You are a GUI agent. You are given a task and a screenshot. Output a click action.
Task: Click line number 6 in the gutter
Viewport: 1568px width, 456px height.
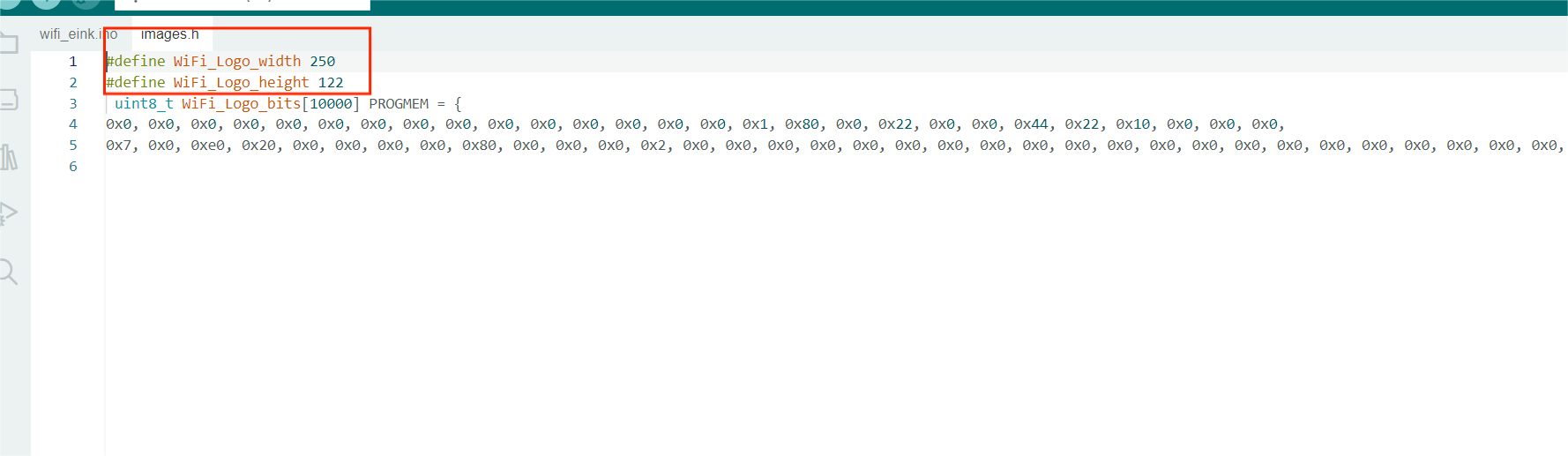click(x=73, y=167)
